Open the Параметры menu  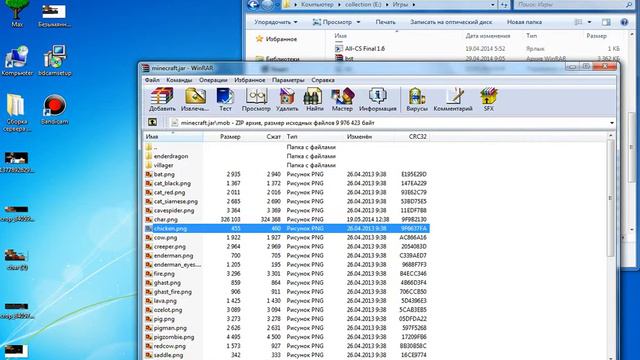(x=288, y=80)
